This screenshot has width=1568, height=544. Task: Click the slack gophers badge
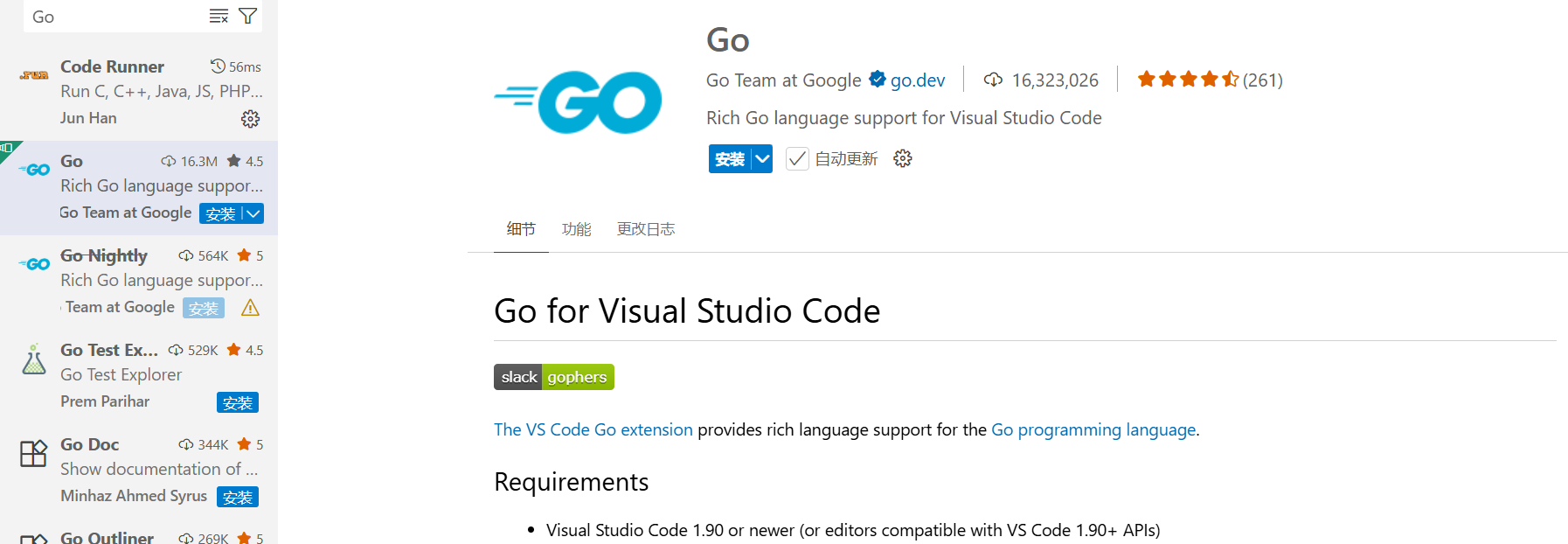[x=554, y=377]
